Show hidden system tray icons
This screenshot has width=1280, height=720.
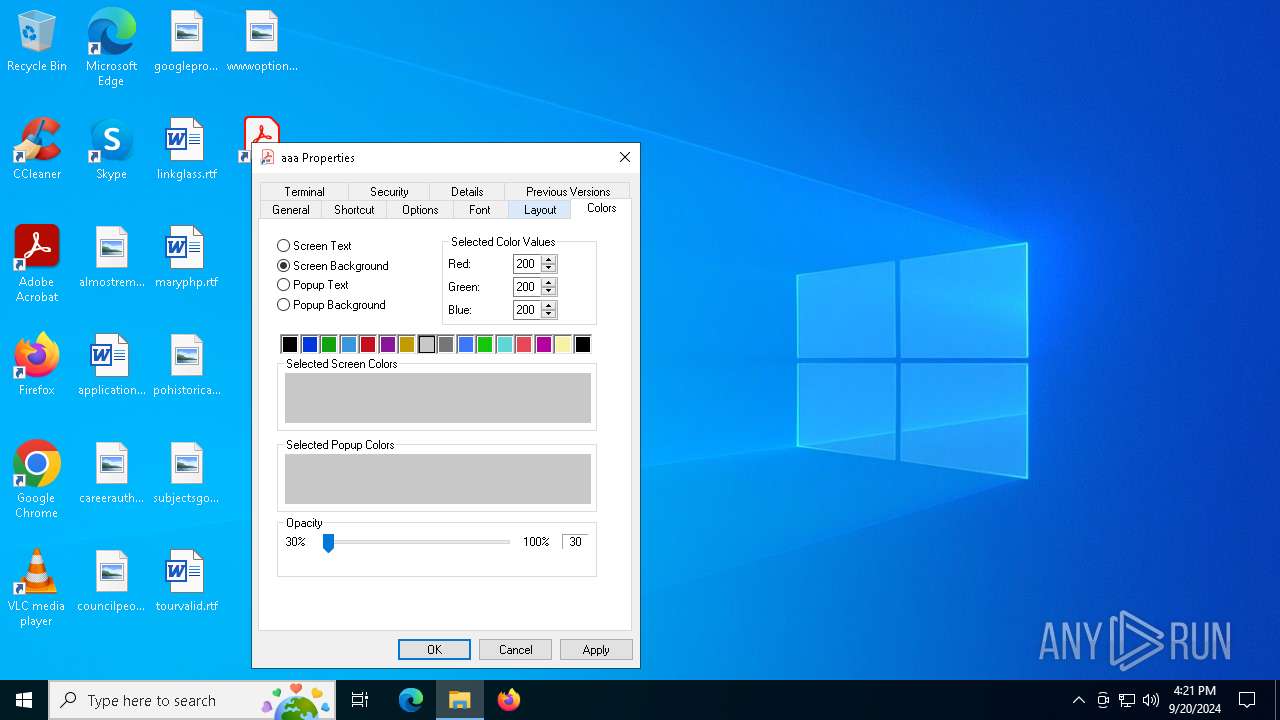coord(1078,700)
